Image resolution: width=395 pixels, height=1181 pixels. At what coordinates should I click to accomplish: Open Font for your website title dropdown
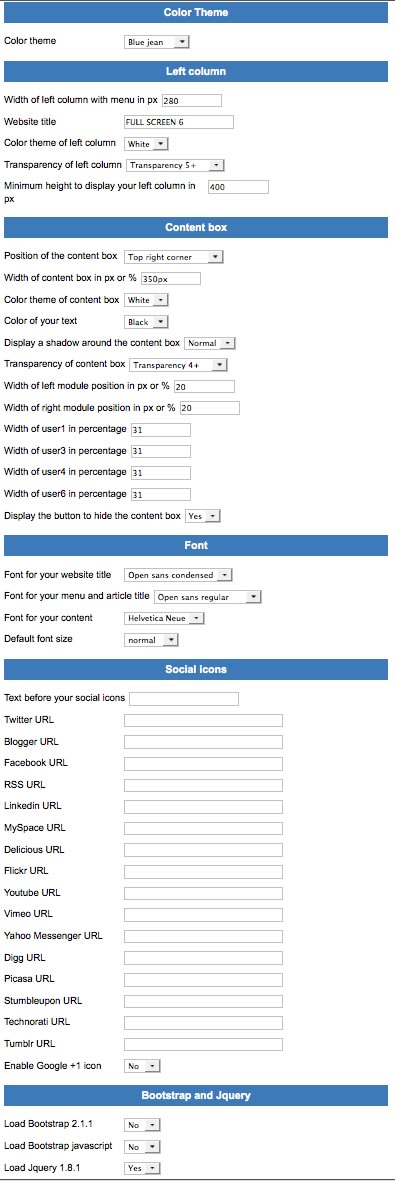click(x=178, y=575)
